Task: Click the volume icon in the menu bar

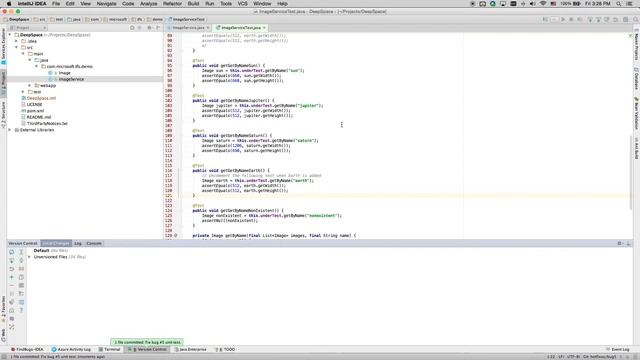Action: point(533,4)
